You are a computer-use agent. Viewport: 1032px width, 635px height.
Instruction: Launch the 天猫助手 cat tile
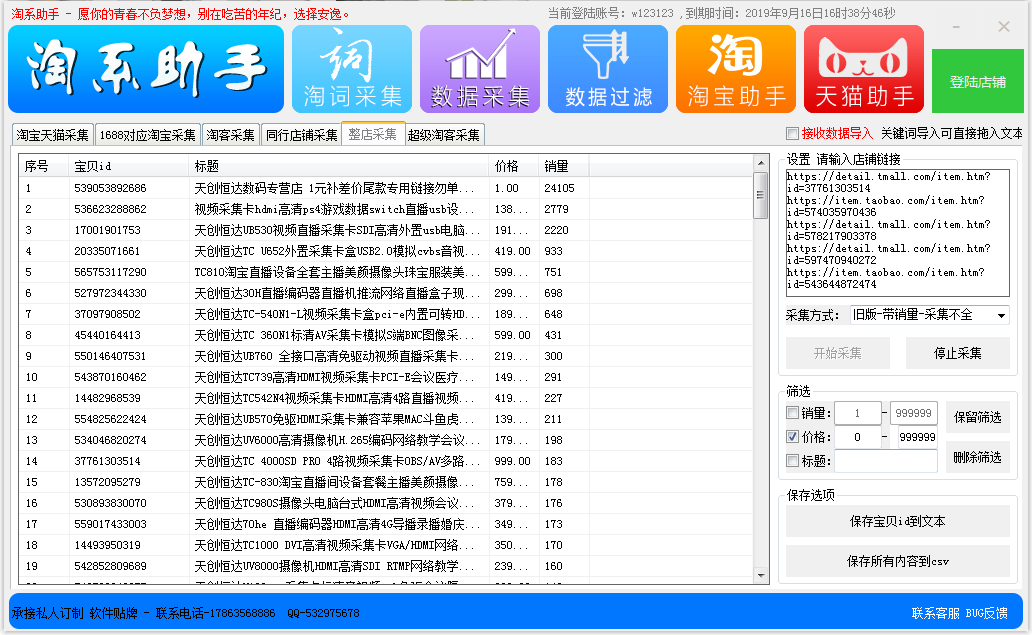[x=864, y=69]
